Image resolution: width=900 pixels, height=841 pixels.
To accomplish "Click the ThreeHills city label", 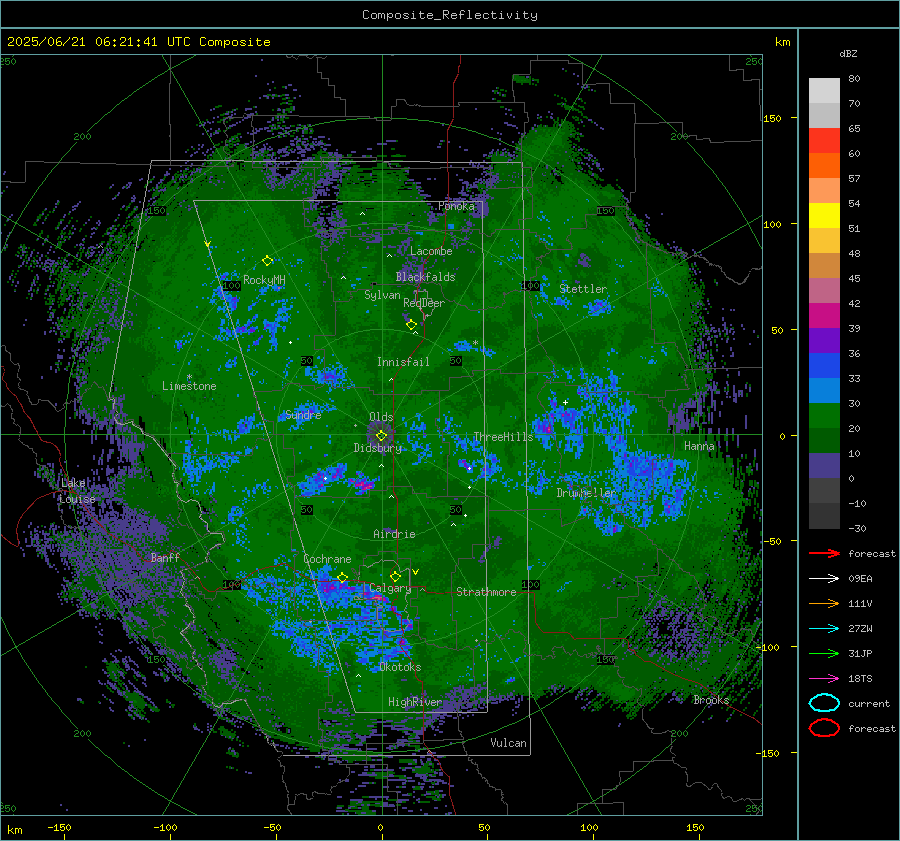I will click(503, 437).
